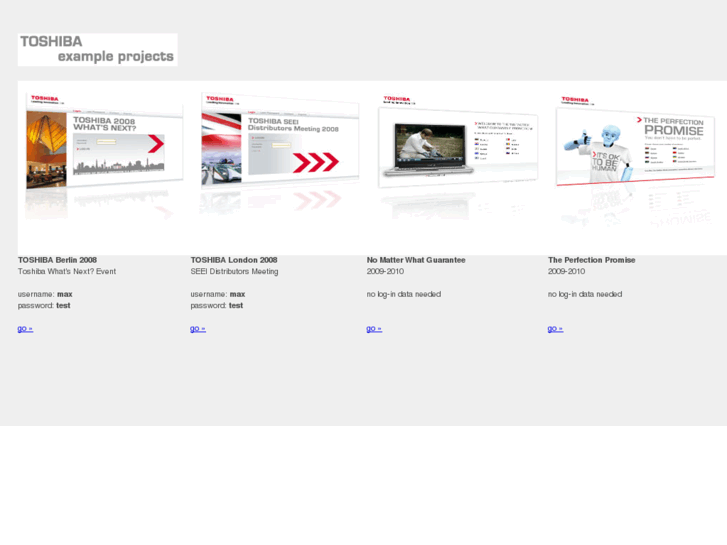
Task: Follow the go link under No Matter What Guarantee
Action: coord(374,329)
